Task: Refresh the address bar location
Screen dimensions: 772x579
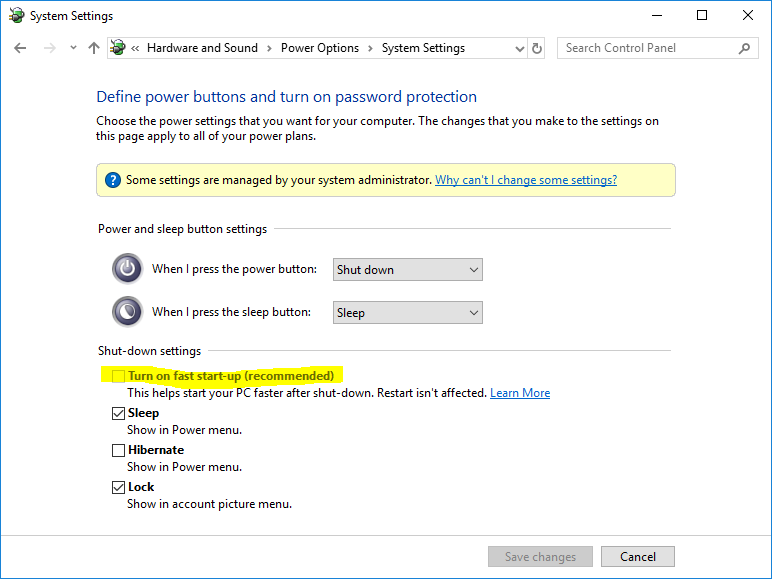Action: click(537, 48)
